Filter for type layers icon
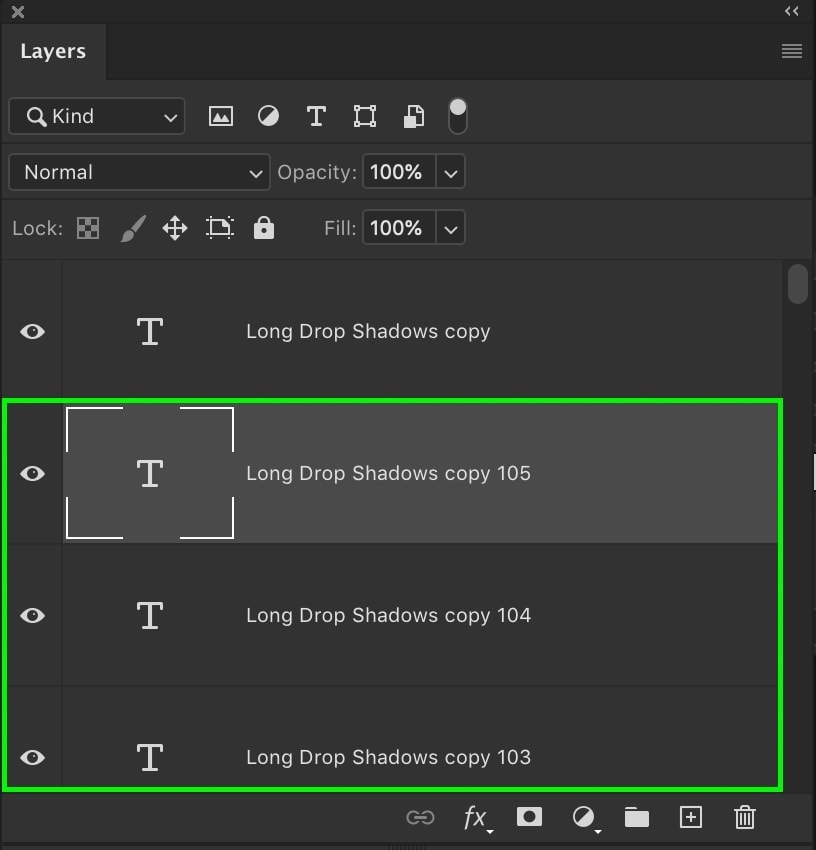Screen dimensions: 816x850 316,116
